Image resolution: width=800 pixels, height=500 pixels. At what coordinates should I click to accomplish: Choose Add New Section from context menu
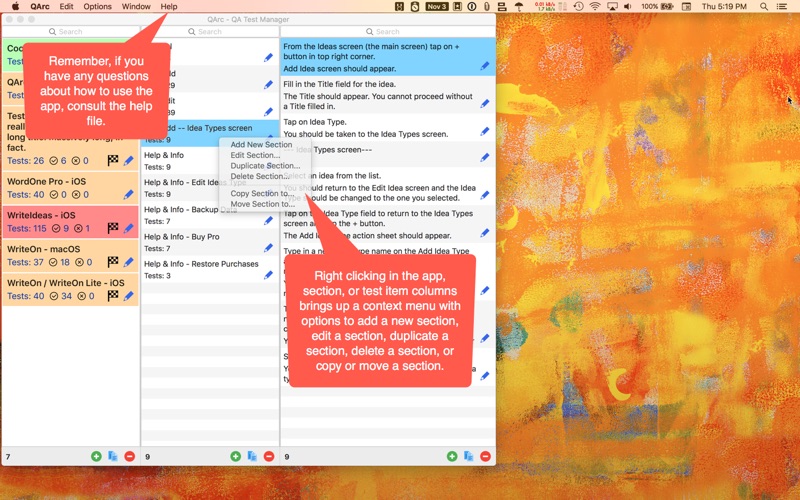coord(261,144)
